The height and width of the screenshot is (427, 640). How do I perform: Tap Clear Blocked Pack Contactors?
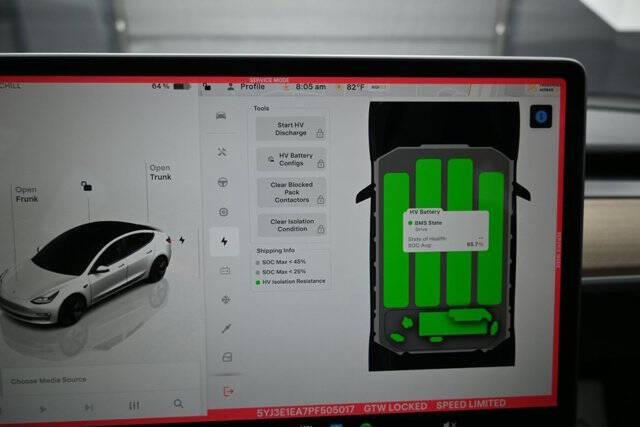click(292, 192)
